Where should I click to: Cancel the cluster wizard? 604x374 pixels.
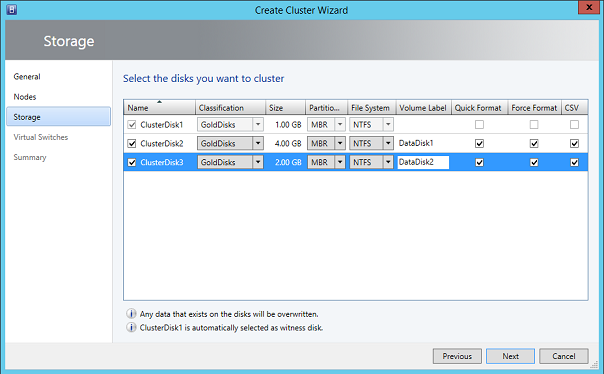coord(564,356)
